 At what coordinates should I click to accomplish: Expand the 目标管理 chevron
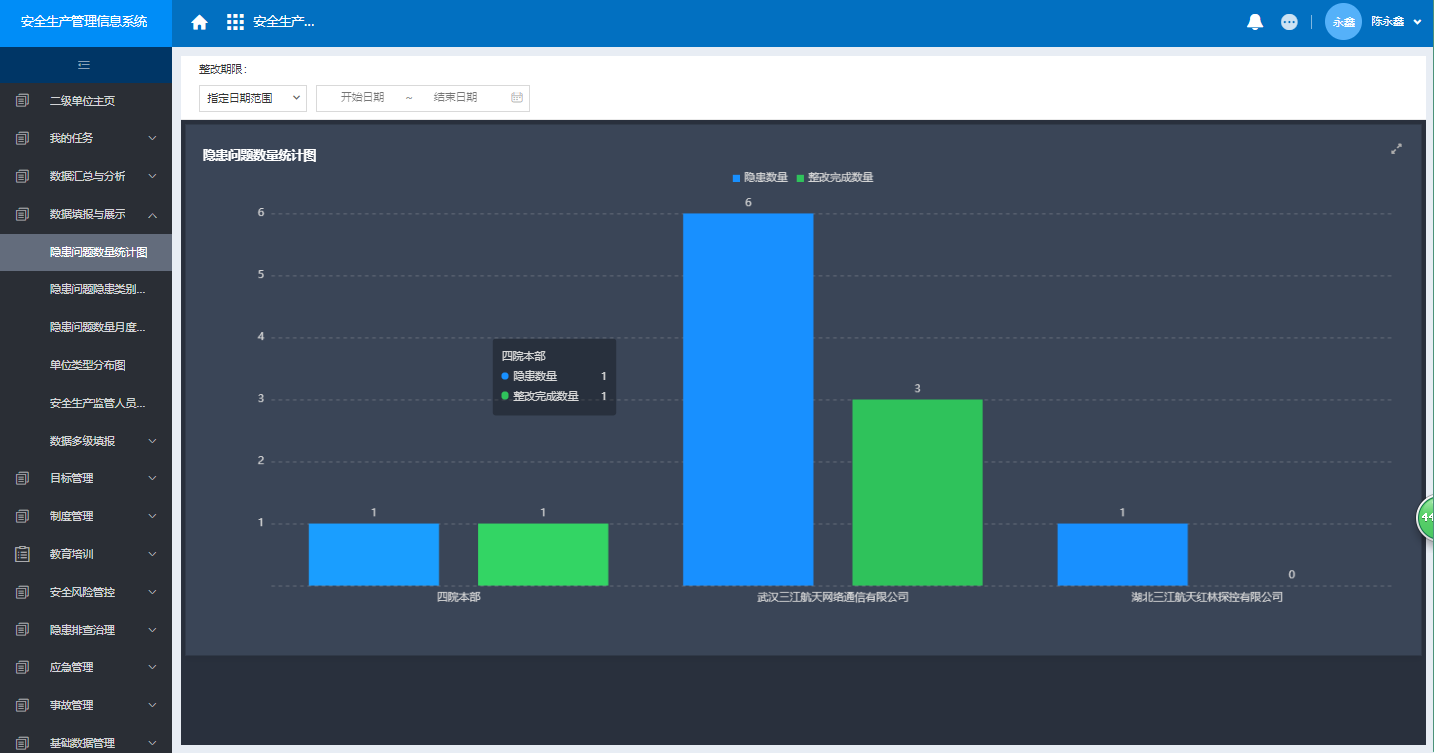pos(152,478)
